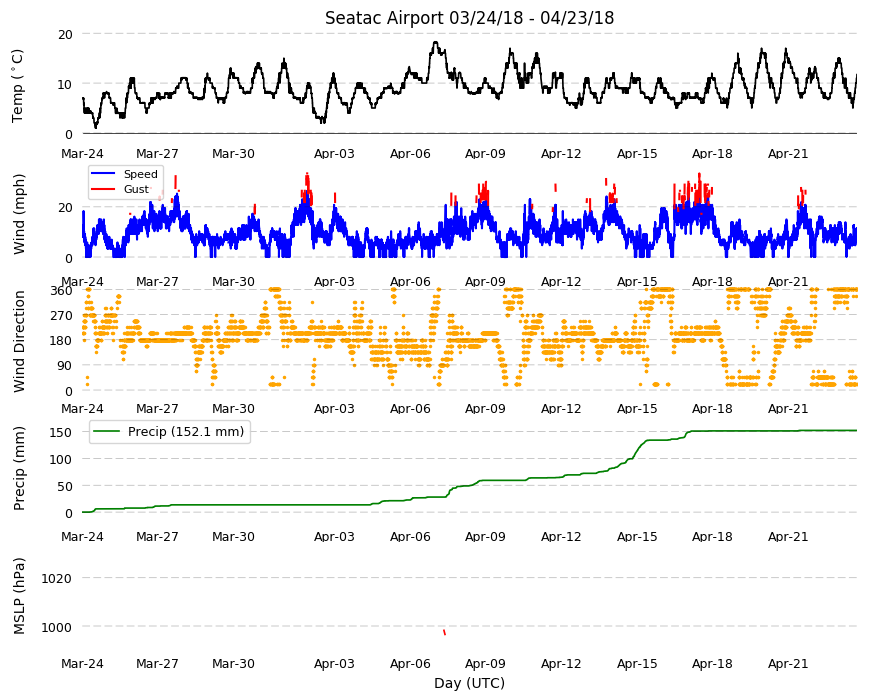Click Apr-03 tick under temperature chart

point(334,154)
